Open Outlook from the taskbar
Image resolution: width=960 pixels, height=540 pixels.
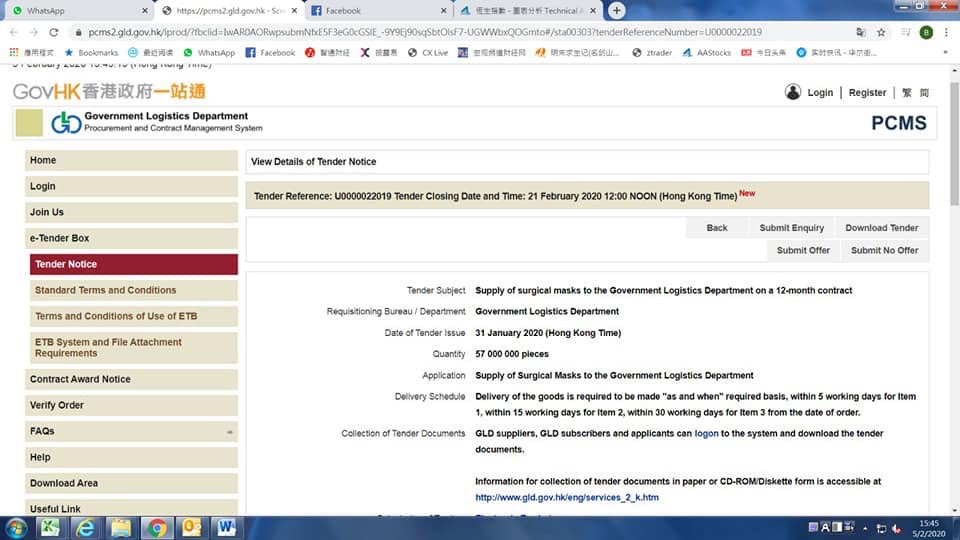(x=192, y=528)
